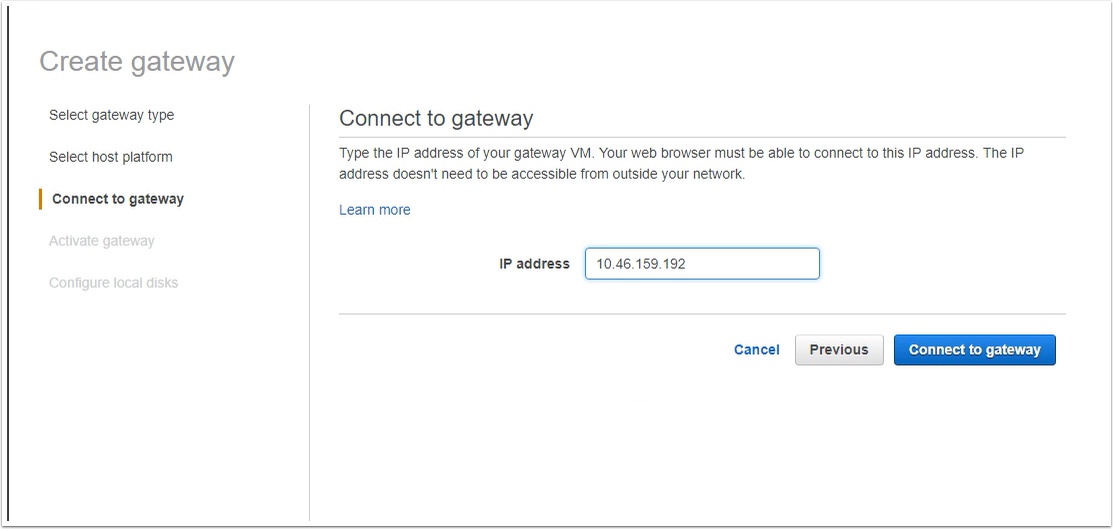Screen dimensions: 1113x529
Task: Click the IP address field label
Action: point(534,263)
